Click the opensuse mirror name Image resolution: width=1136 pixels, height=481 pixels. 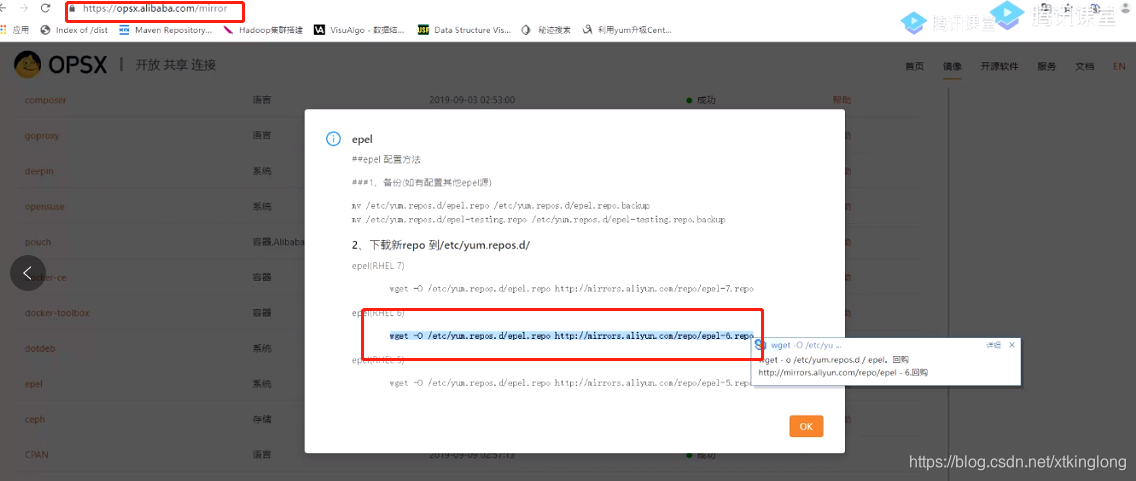coord(45,206)
